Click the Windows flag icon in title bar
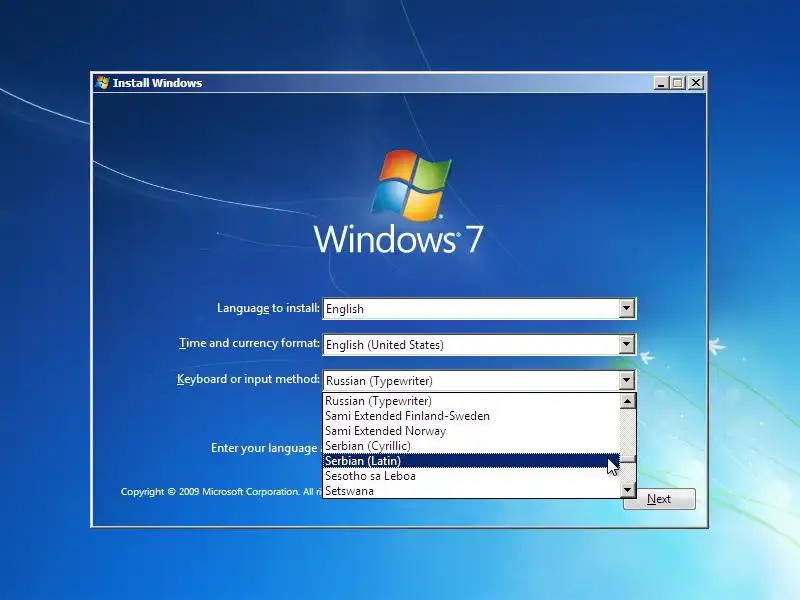 click(103, 83)
